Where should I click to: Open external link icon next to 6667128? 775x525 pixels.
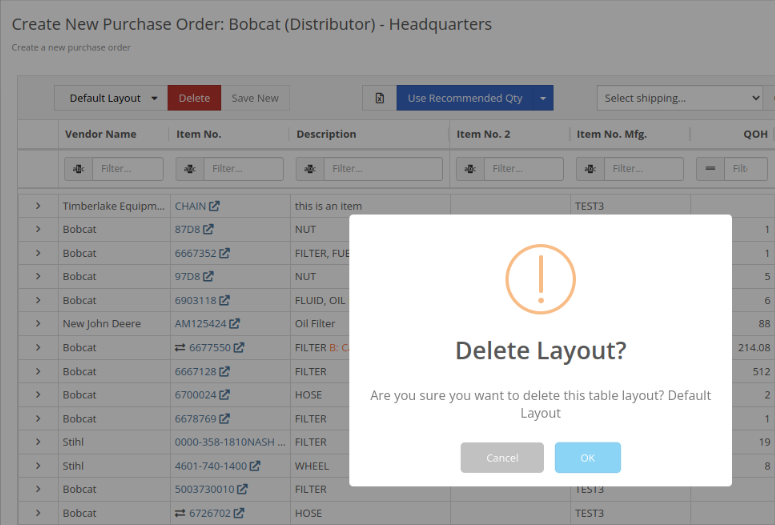224,371
